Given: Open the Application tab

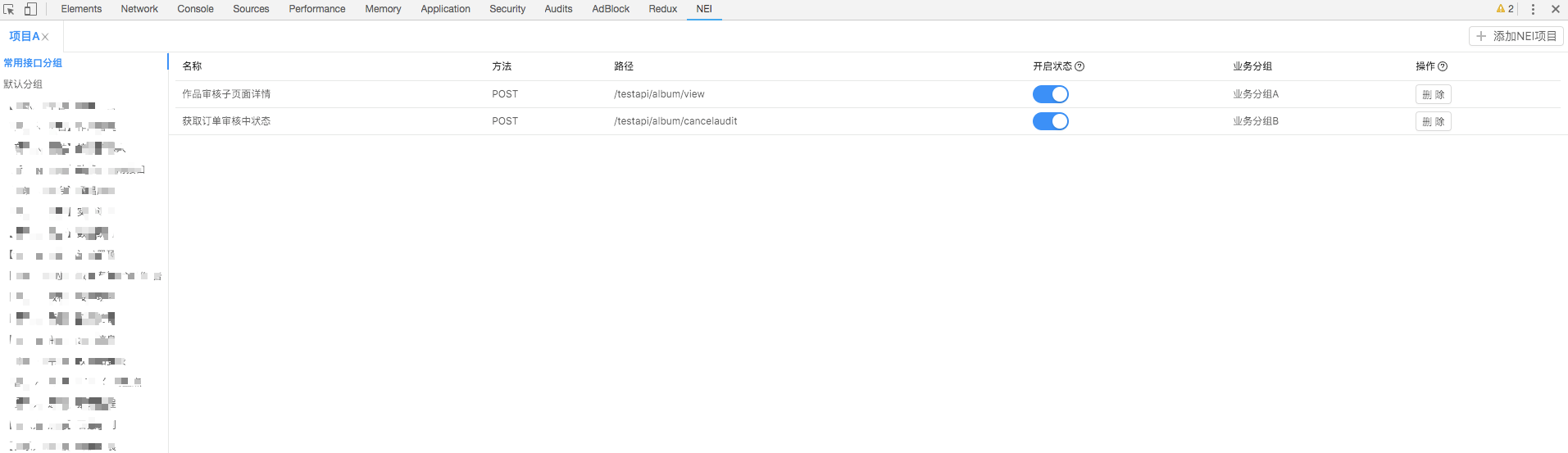Looking at the screenshot, I should pyautogui.click(x=445, y=9).
